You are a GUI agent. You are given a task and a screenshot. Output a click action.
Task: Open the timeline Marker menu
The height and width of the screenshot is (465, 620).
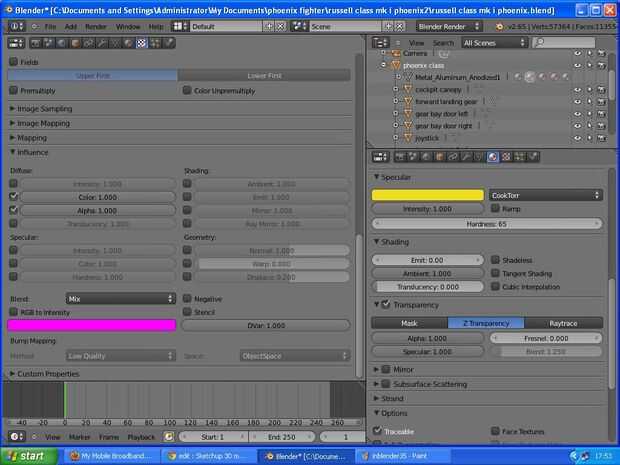pyautogui.click(x=79, y=437)
